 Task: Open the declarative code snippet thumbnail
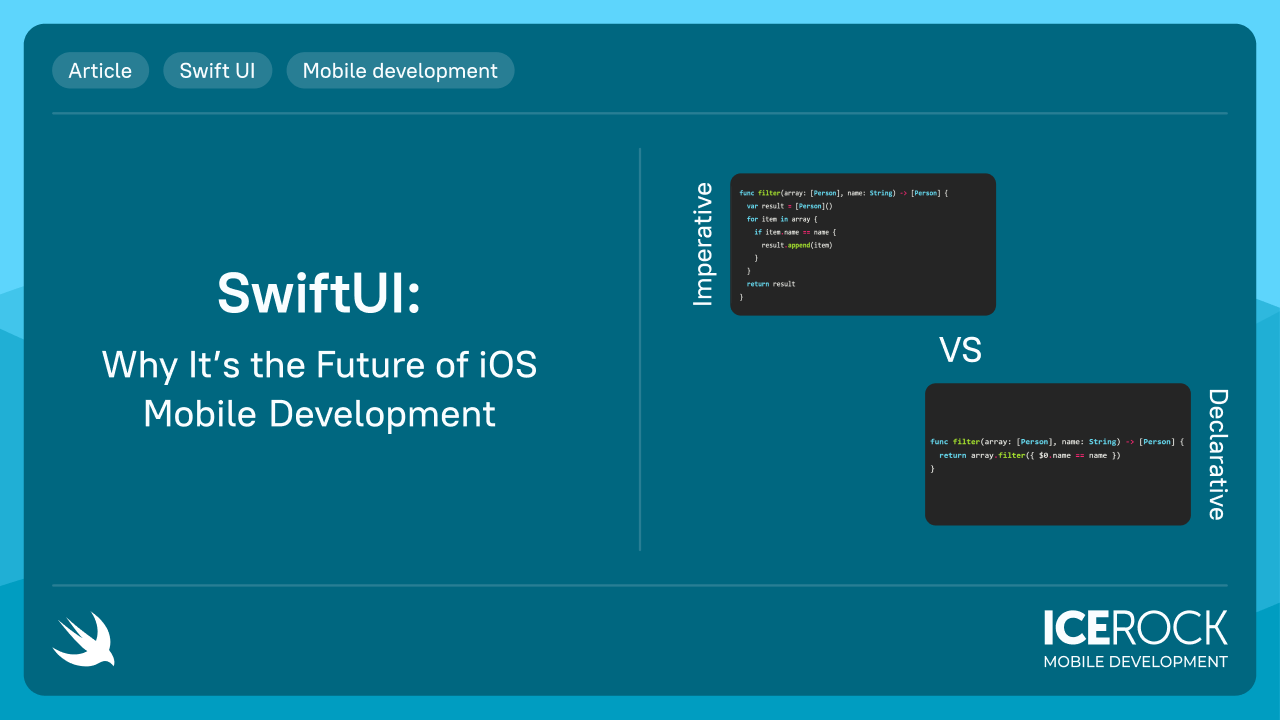(x=1058, y=454)
